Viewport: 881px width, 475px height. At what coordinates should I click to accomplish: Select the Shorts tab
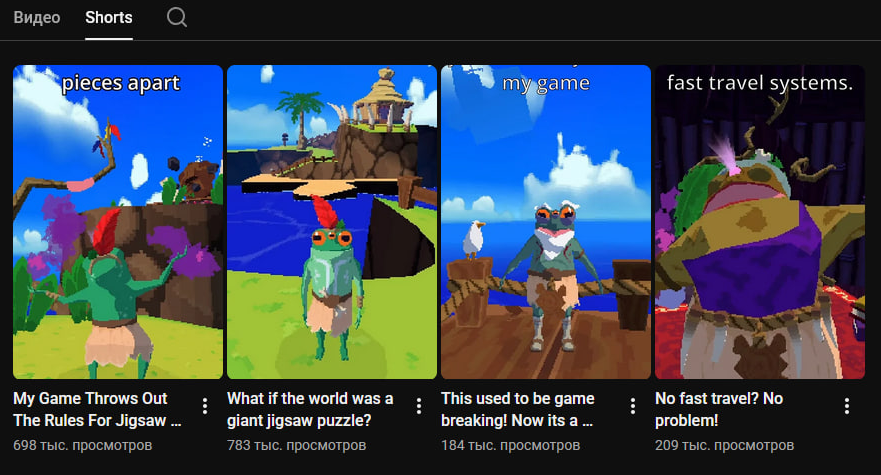point(109,17)
